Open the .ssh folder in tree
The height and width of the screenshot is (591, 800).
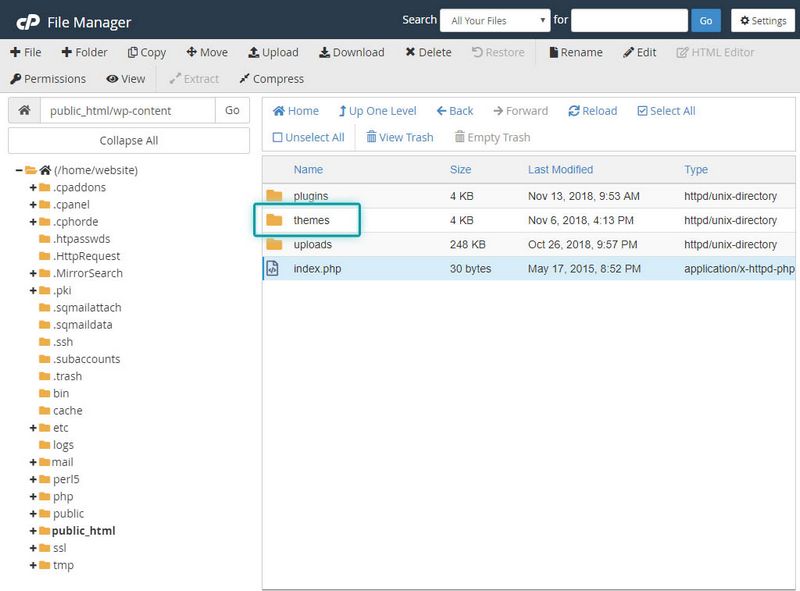56,342
